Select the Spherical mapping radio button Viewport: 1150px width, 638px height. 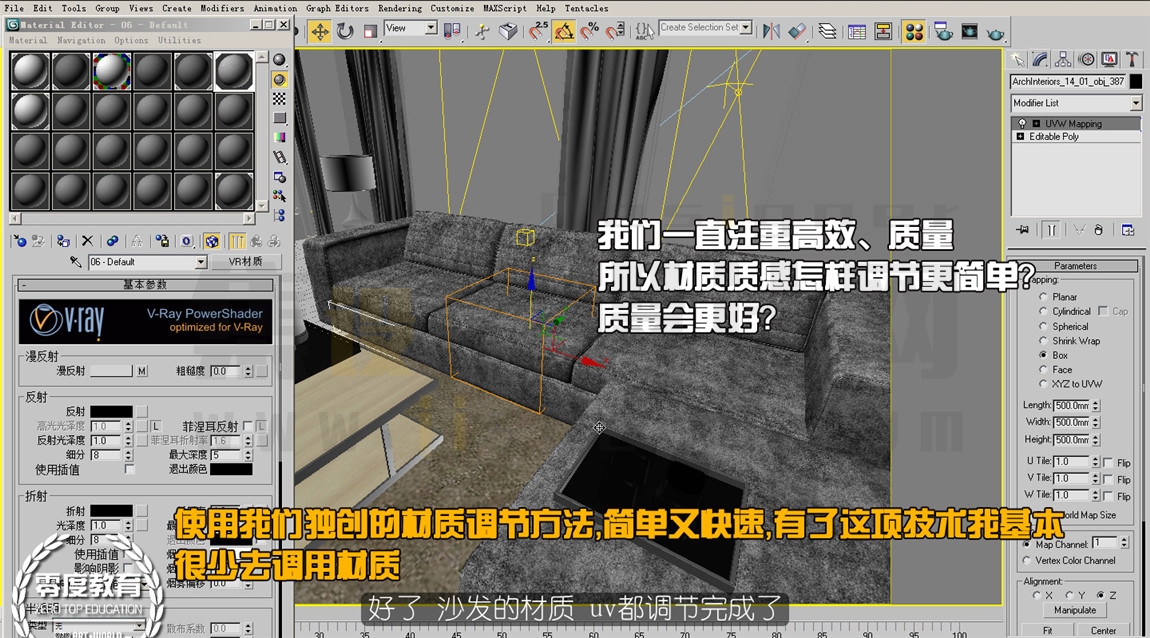tap(1043, 326)
